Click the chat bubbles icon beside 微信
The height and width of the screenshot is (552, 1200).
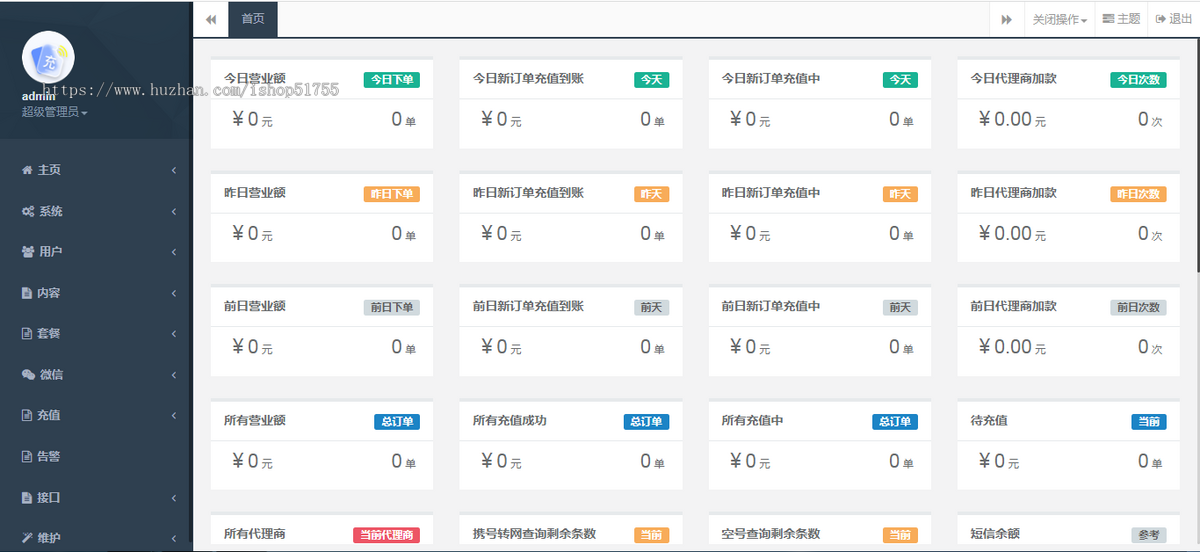coord(28,375)
